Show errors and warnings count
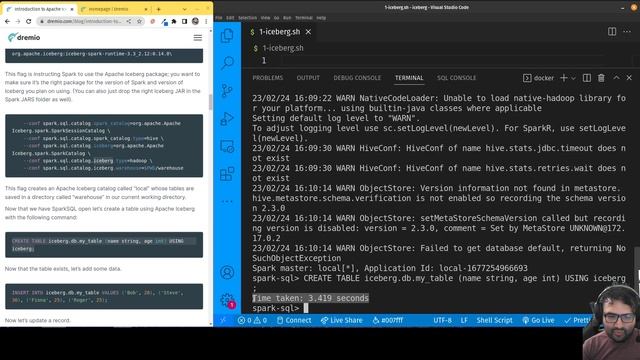 pyautogui.click(x=252, y=320)
